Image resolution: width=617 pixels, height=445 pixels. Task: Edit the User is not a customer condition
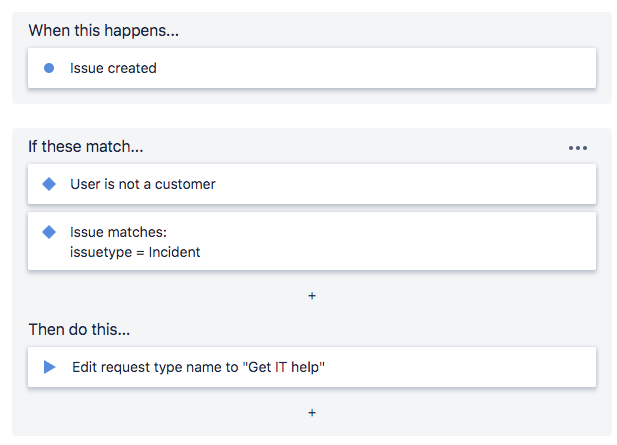(143, 184)
